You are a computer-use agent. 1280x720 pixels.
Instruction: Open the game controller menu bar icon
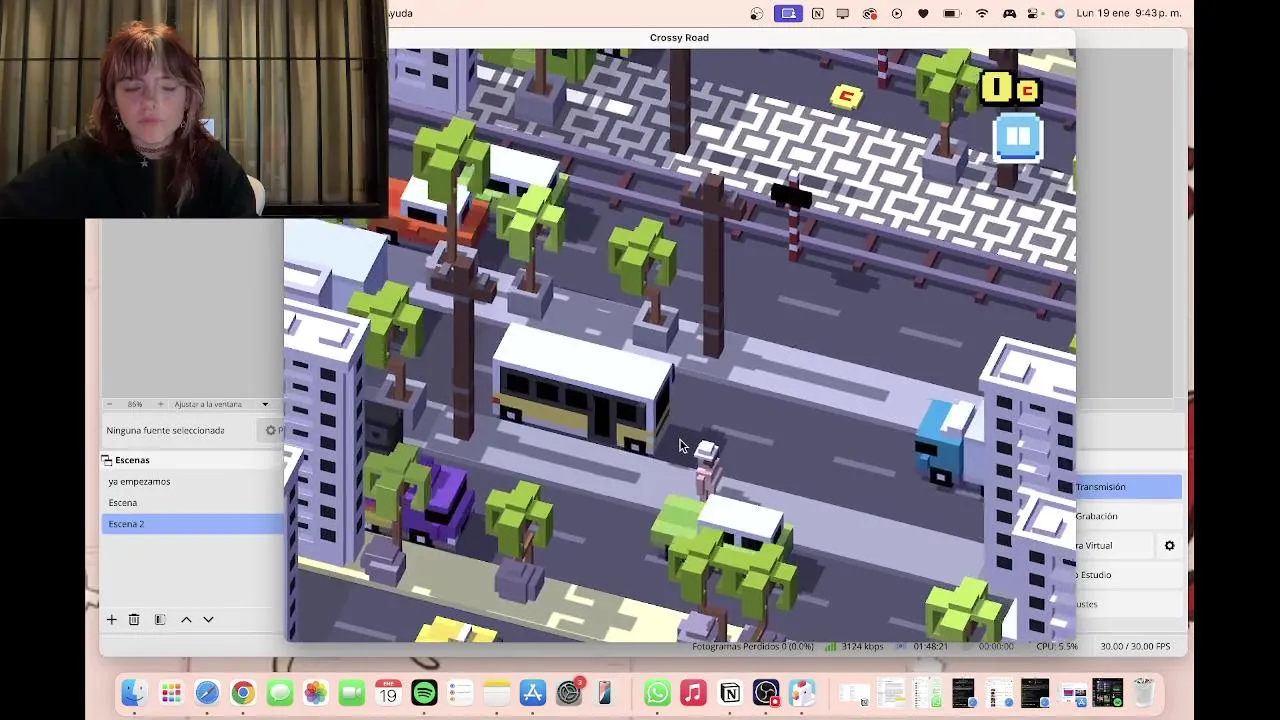click(1009, 13)
